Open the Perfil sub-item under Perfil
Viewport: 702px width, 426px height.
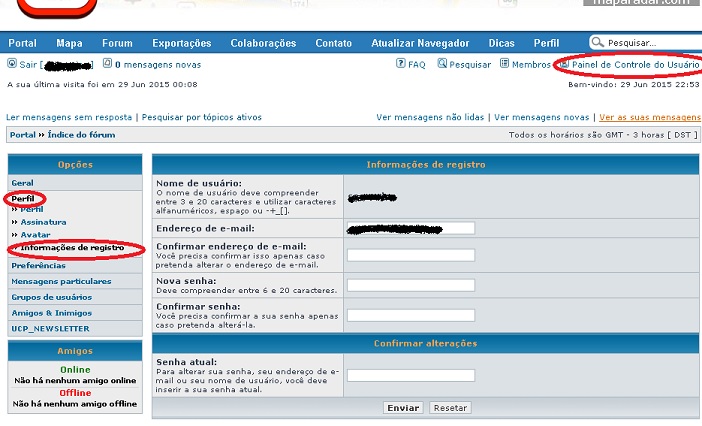pyautogui.click(x=32, y=209)
